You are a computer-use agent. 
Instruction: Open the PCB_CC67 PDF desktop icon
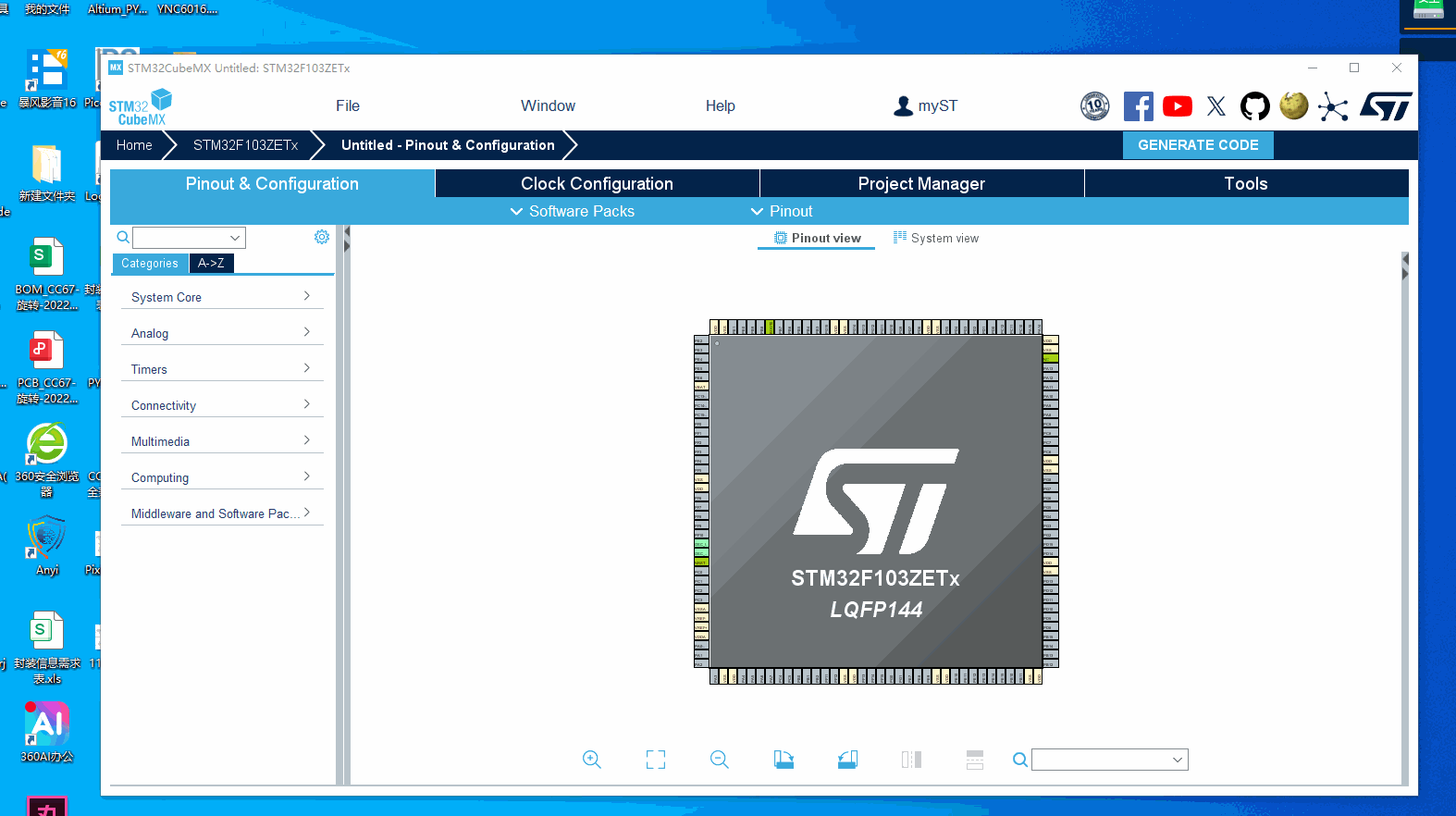(46, 367)
